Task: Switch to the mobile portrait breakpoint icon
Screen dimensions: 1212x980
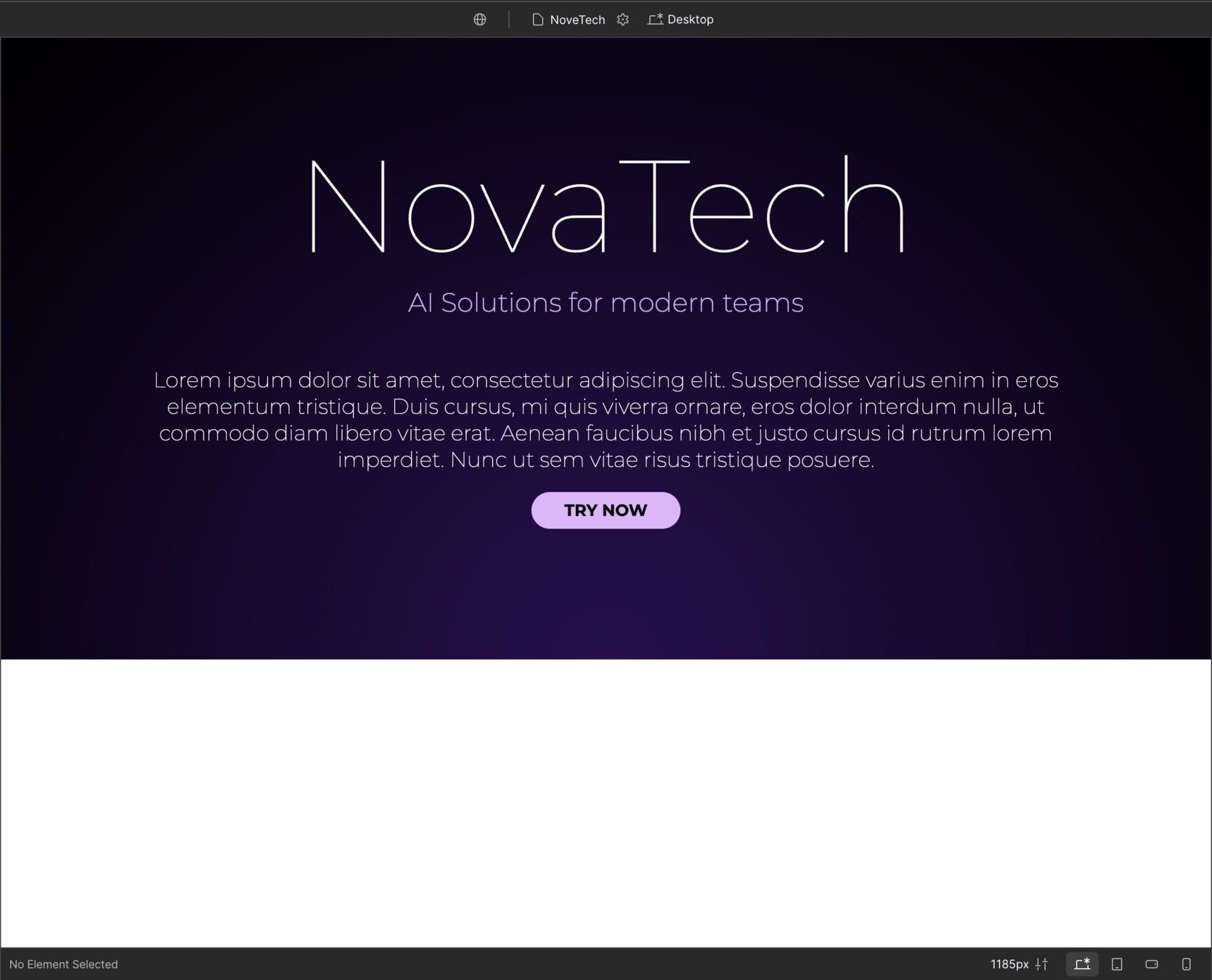Action: 1186,964
